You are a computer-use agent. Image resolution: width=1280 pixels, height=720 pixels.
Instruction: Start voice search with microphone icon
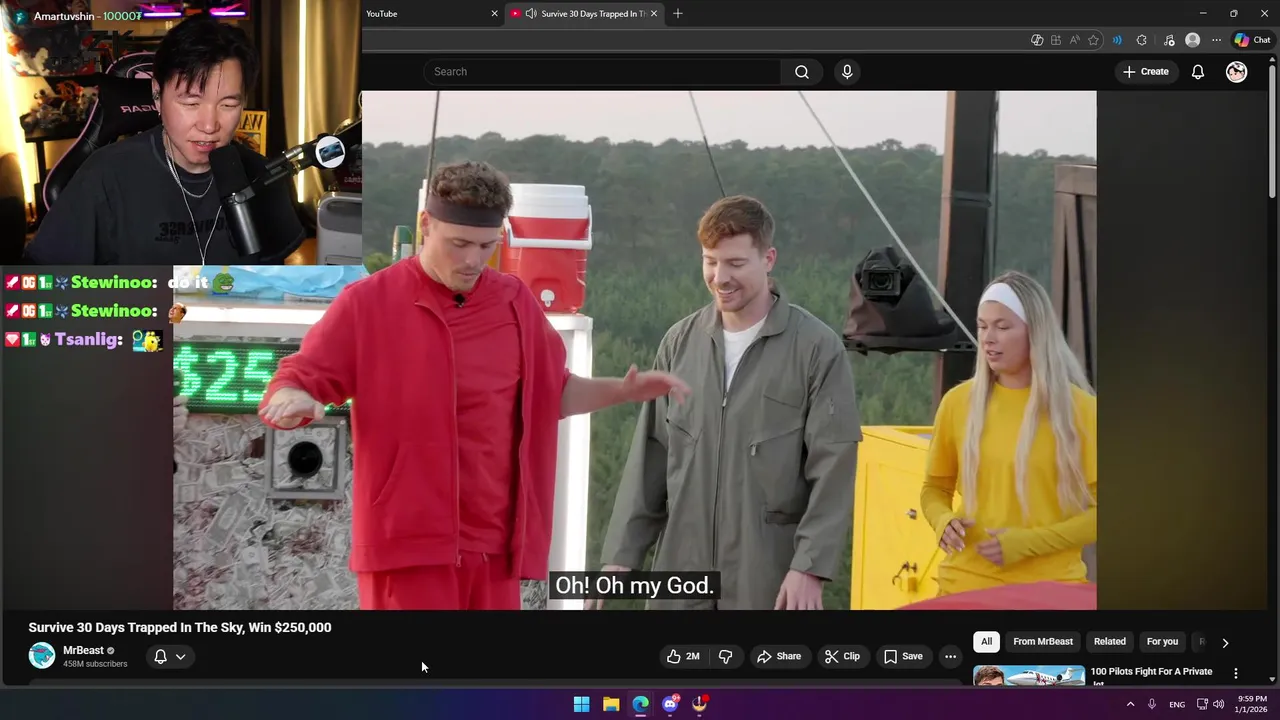pos(847,72)
